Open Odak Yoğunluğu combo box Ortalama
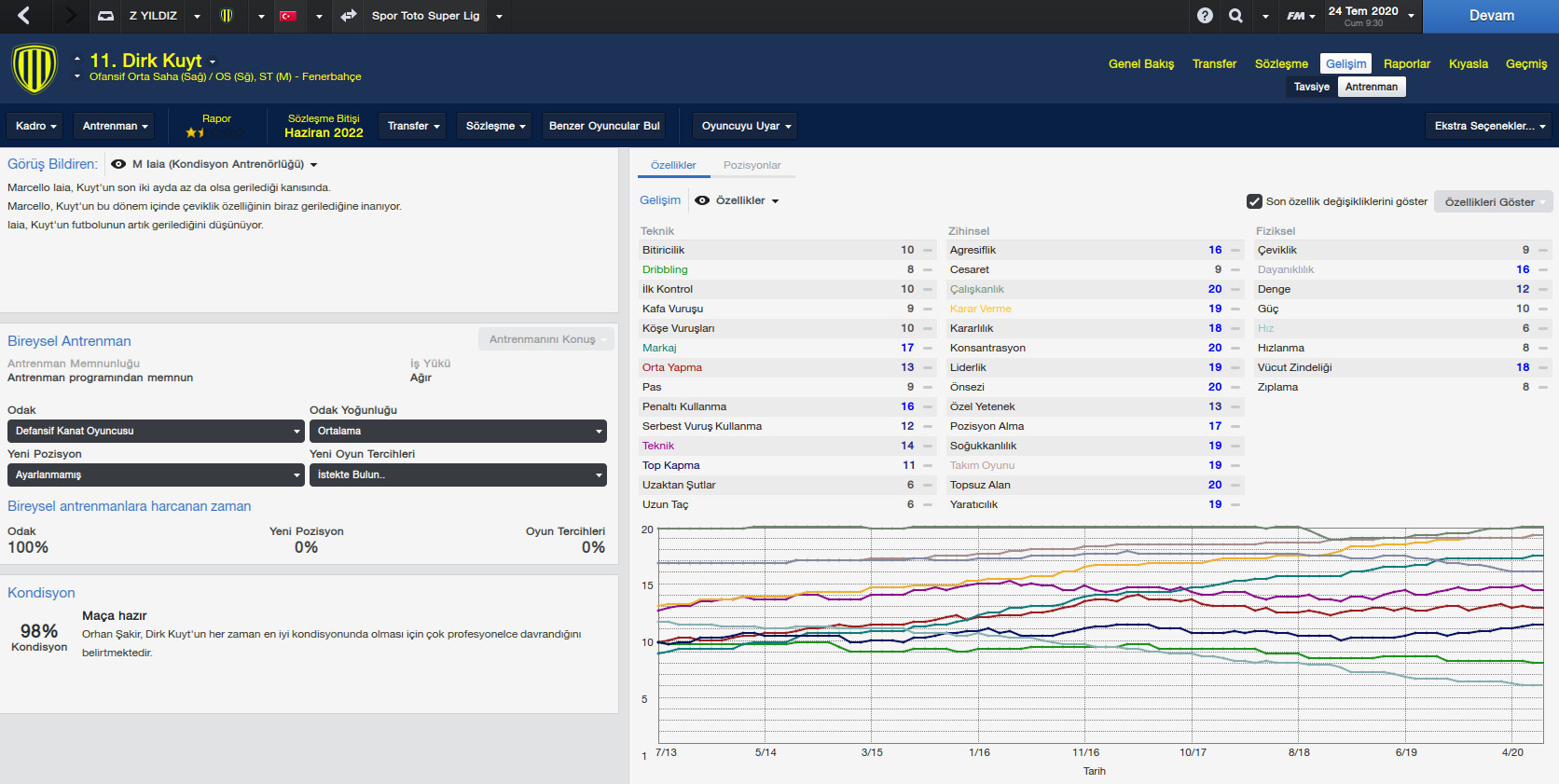The width and height of the screenshot is (1559, 784). coord(458,431)
